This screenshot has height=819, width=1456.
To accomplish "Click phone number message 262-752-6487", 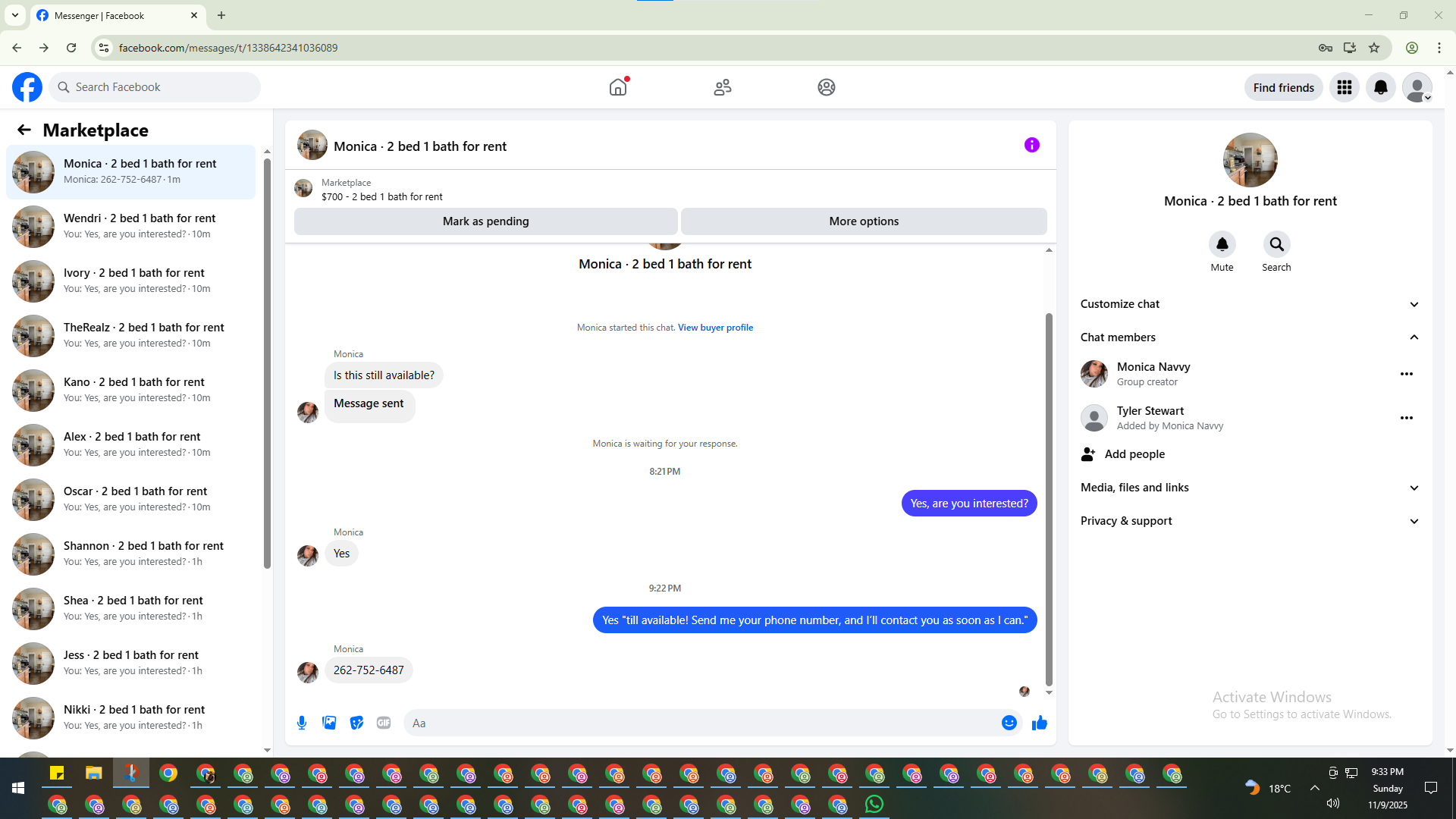I will 369,670.
